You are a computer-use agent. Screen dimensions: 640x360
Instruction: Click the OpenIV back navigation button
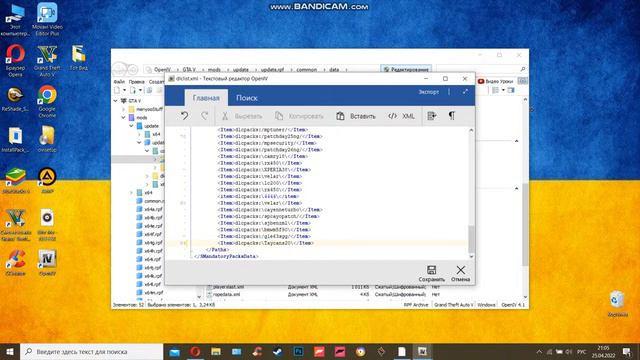[x=119, y=69]
